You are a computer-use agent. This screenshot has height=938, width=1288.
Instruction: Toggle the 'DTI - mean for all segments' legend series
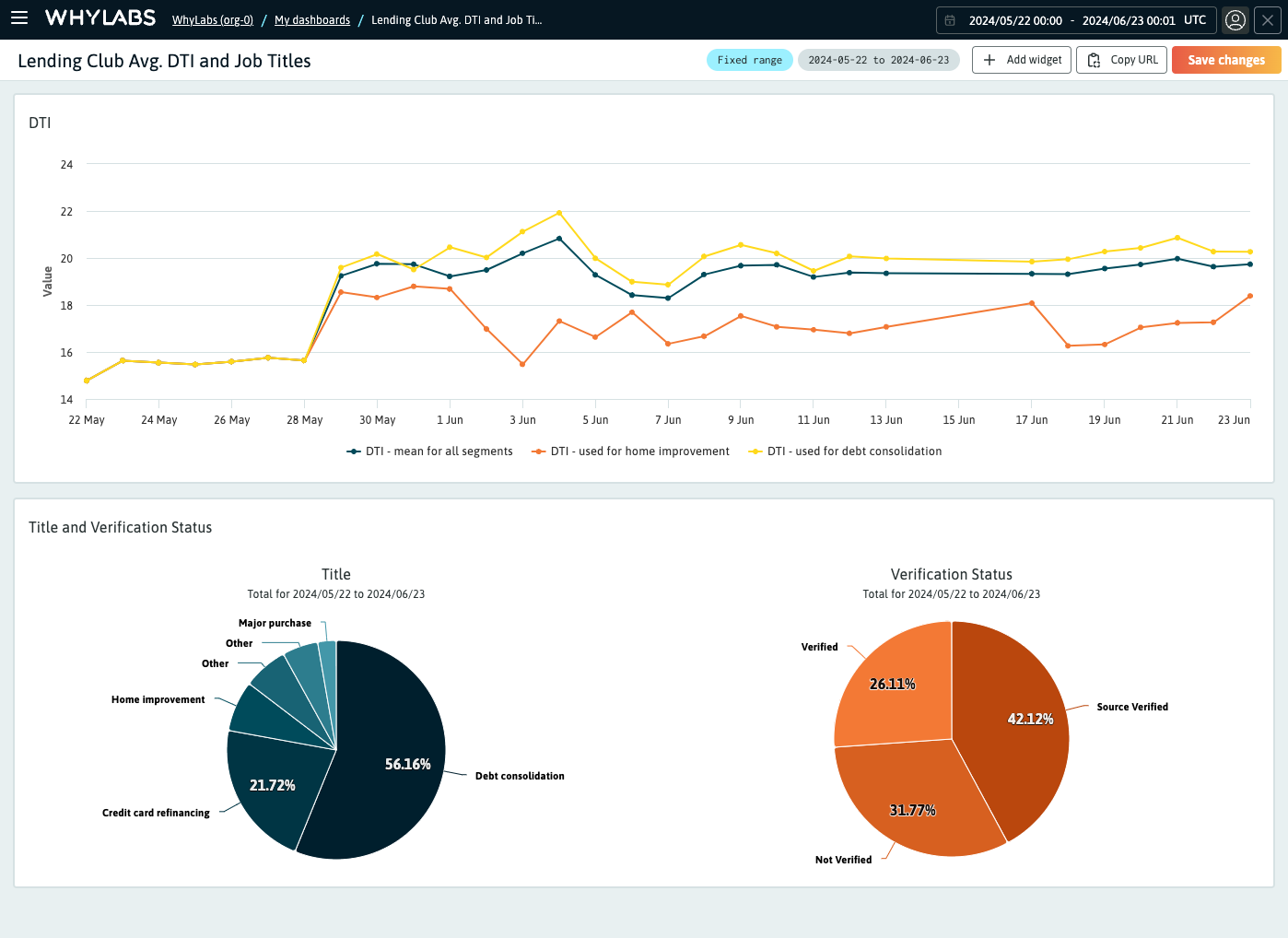click(429, 451)
